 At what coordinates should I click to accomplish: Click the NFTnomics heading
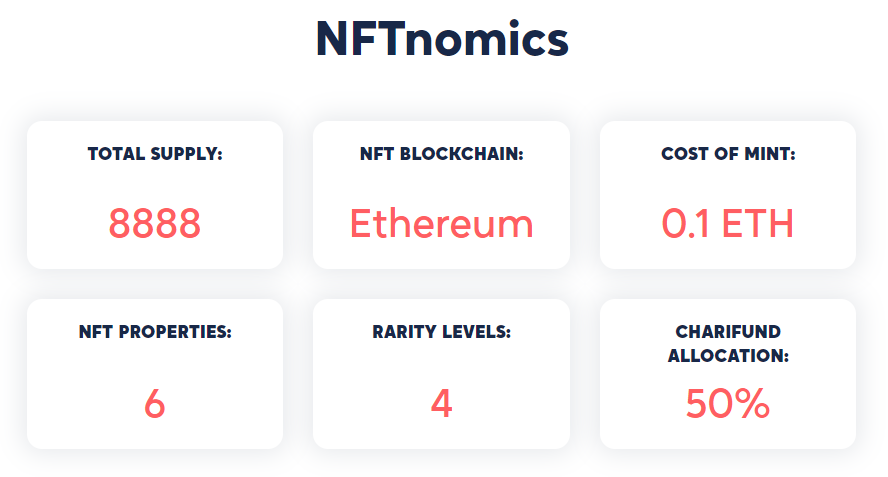pos(442,39)
